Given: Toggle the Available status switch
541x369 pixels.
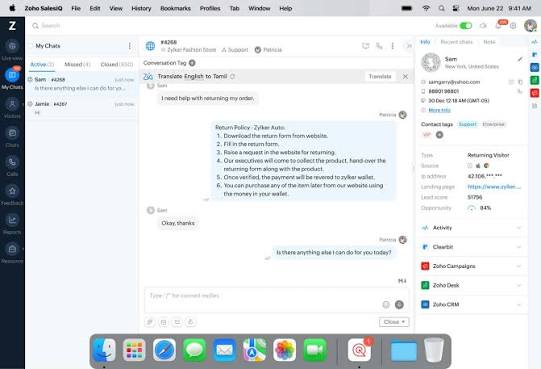Looking at the screenshot, I should pyautogui.click(x=466, y=26).
